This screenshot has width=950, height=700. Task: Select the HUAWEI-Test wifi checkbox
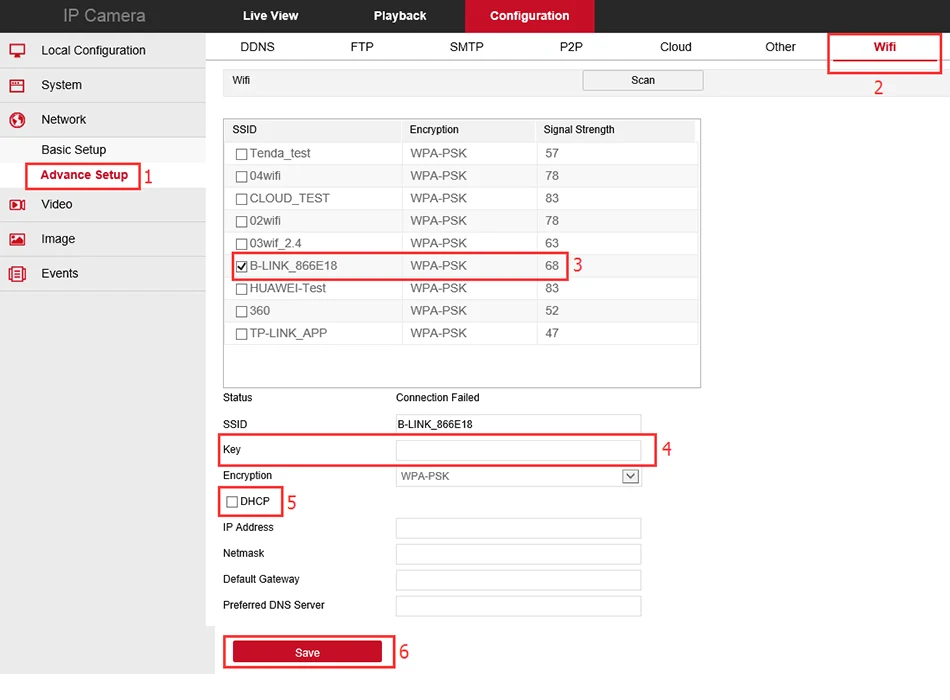click(x=241, y=289)
